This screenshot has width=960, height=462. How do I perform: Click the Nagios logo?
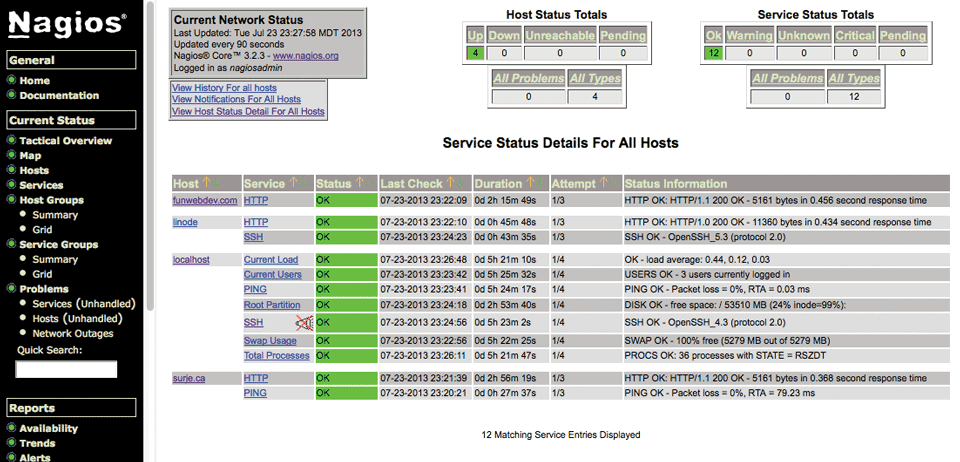point(67,23)
